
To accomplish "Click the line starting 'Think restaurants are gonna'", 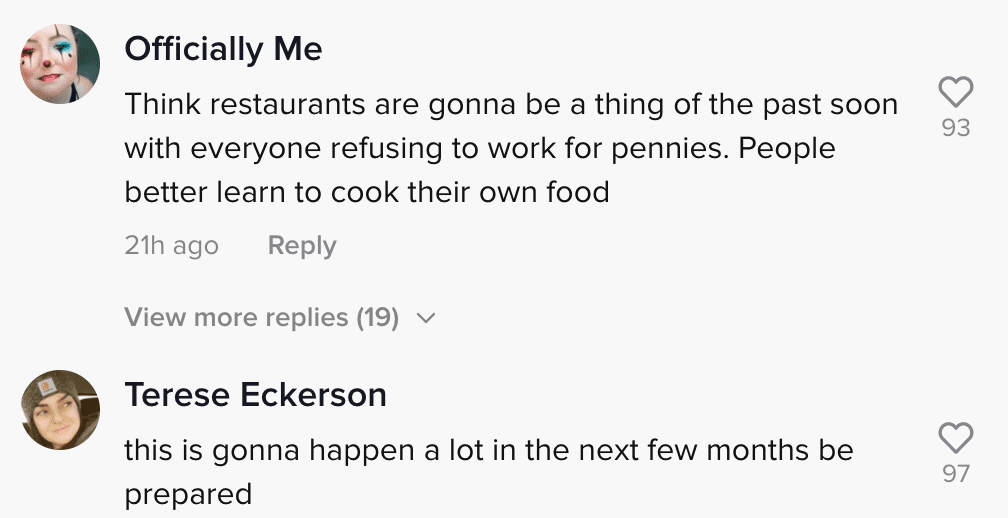I will [511, 105].
